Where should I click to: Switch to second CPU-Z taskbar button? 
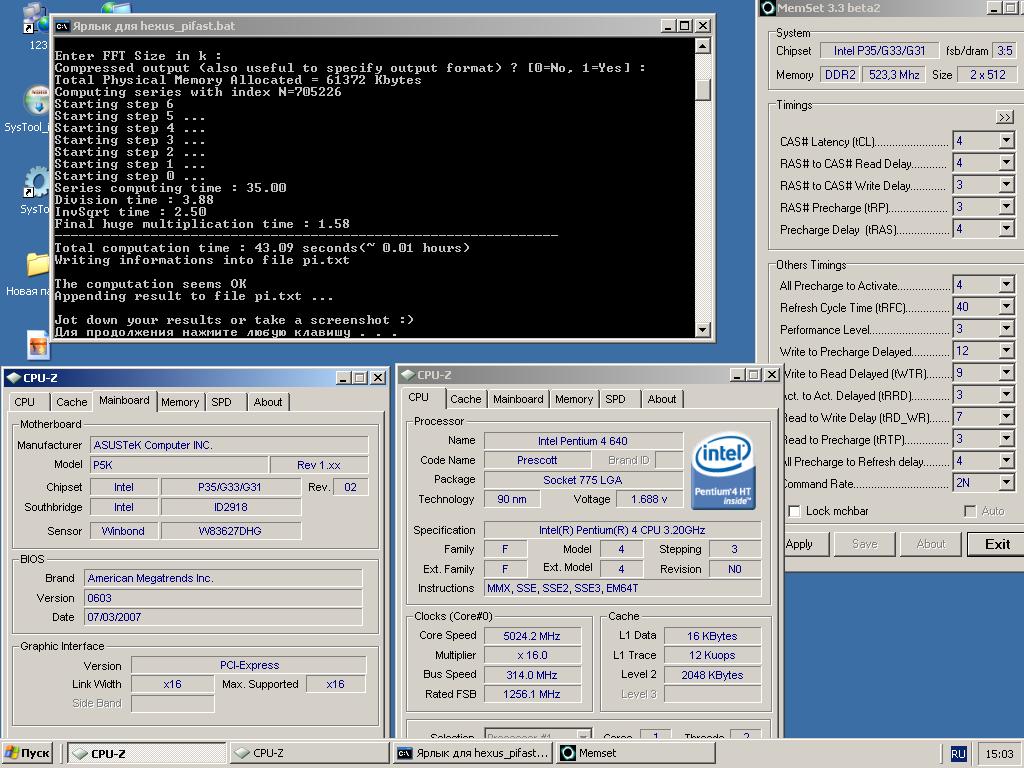click(309, 753)
